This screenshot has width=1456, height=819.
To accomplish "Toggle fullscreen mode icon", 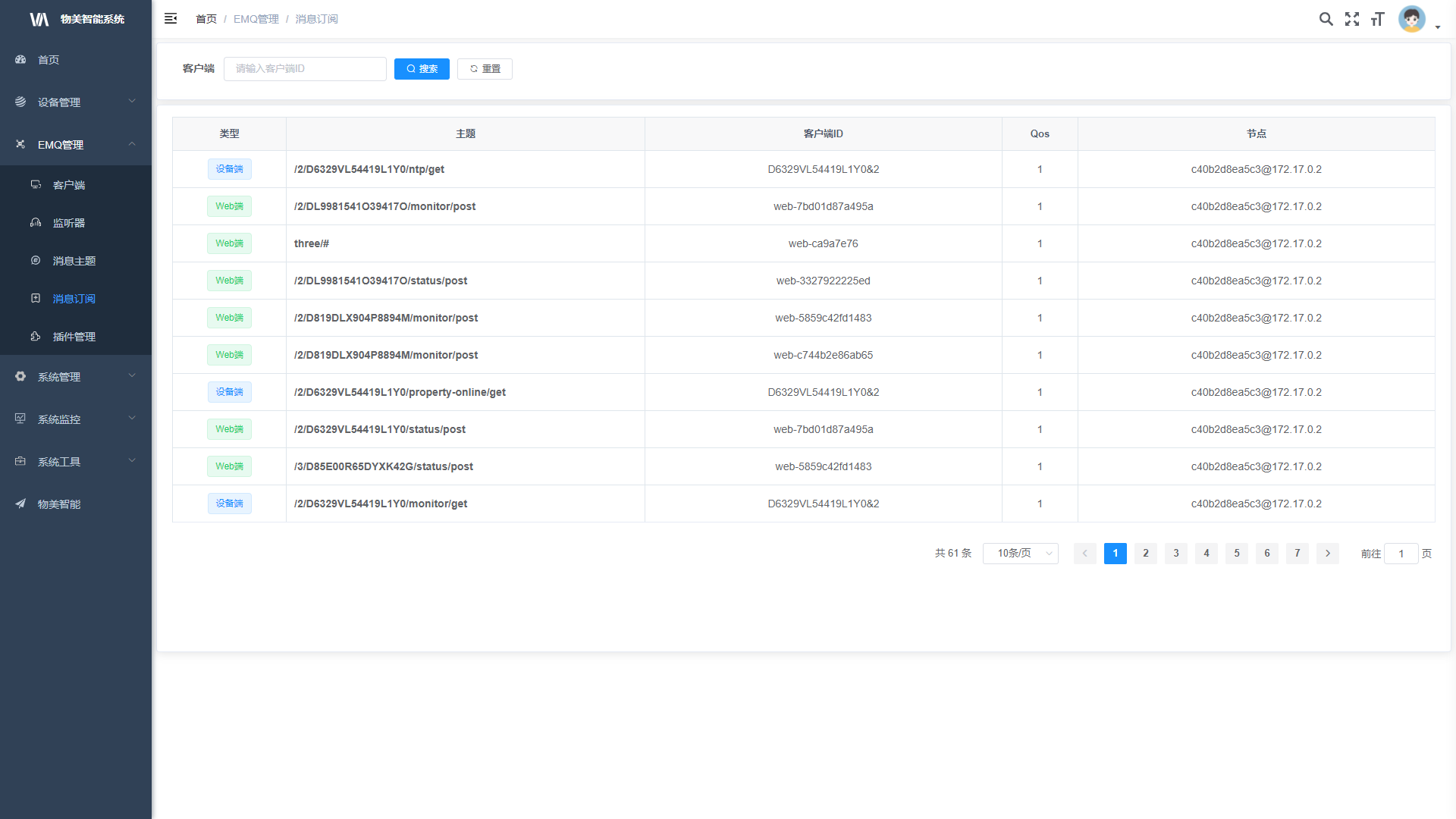I will [x=1352, y=19].
